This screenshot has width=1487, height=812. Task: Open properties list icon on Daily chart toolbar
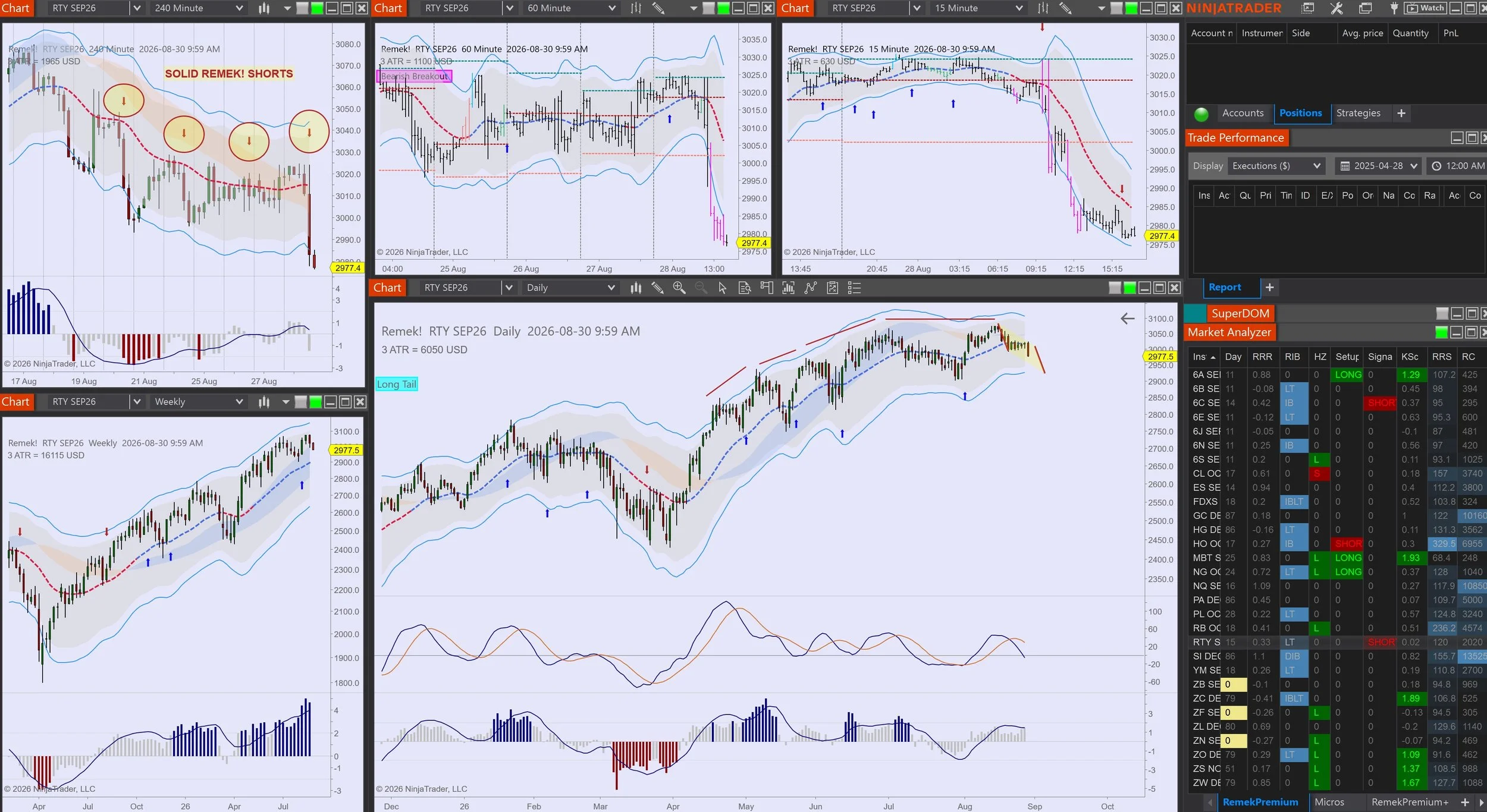pyautogui.click(x=854, y=288)
